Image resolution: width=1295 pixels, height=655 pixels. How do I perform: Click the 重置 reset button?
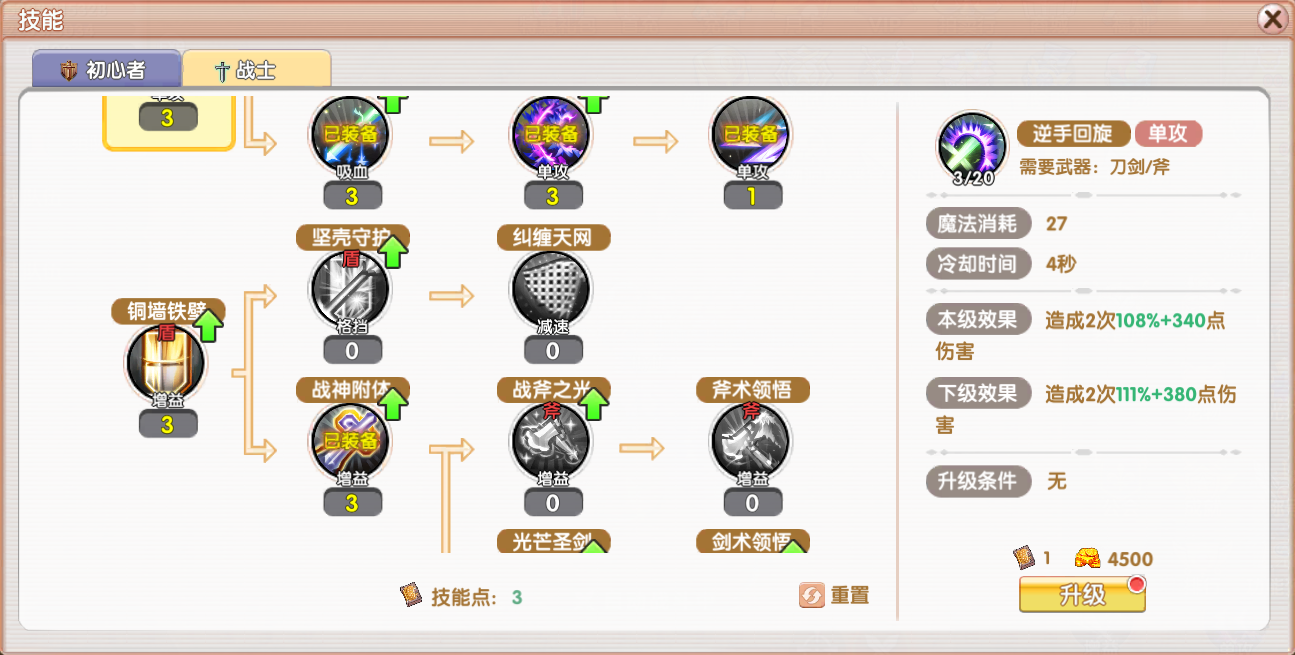(835, 595)
